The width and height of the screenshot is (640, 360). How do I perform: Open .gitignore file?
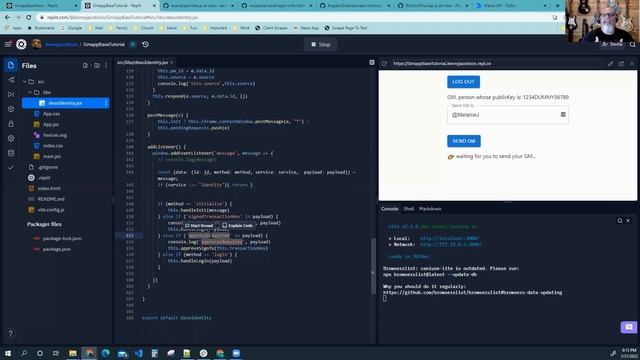pos(48,167)
